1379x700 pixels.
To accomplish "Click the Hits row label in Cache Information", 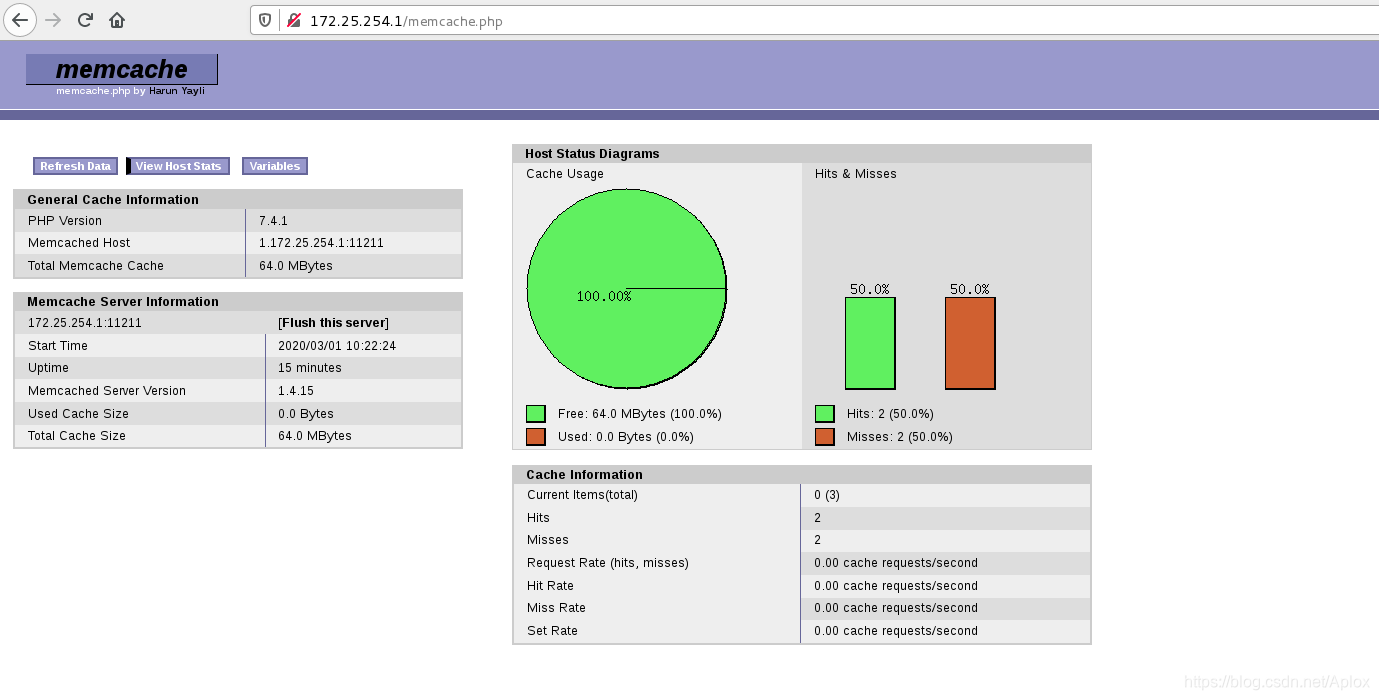I will point(538,518).
